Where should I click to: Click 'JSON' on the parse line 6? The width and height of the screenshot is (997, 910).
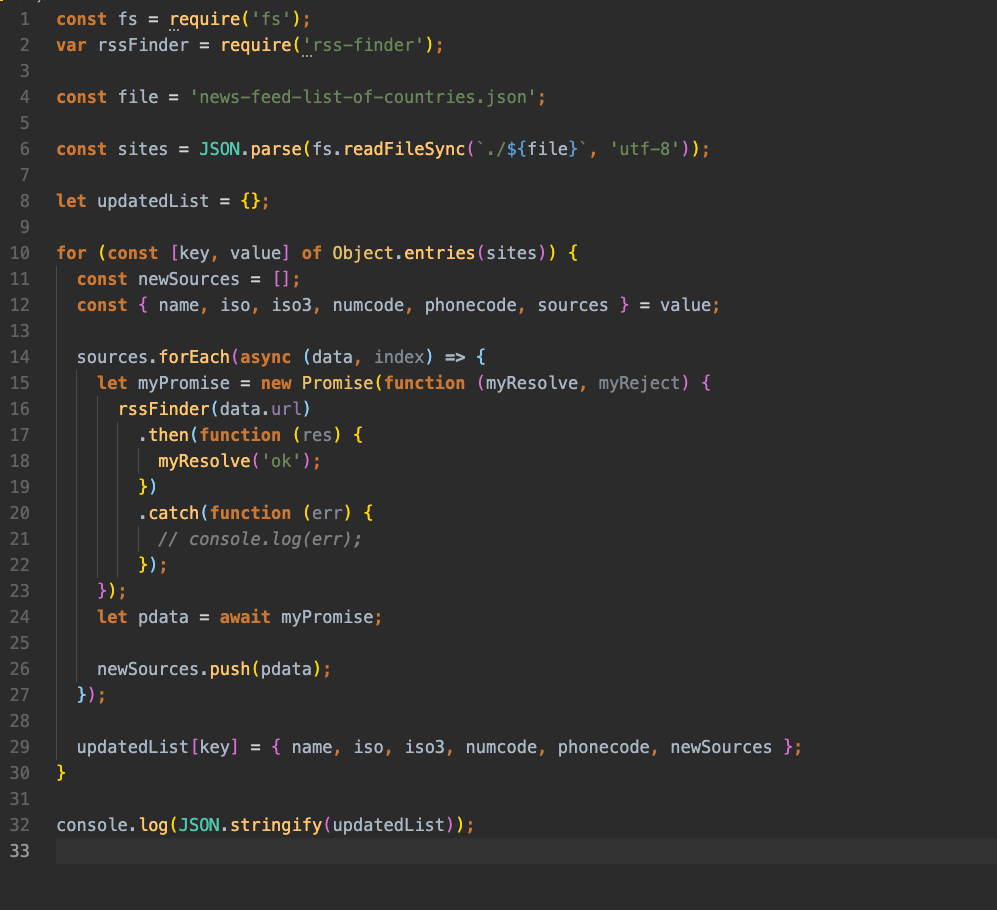[x=219, y=149]
